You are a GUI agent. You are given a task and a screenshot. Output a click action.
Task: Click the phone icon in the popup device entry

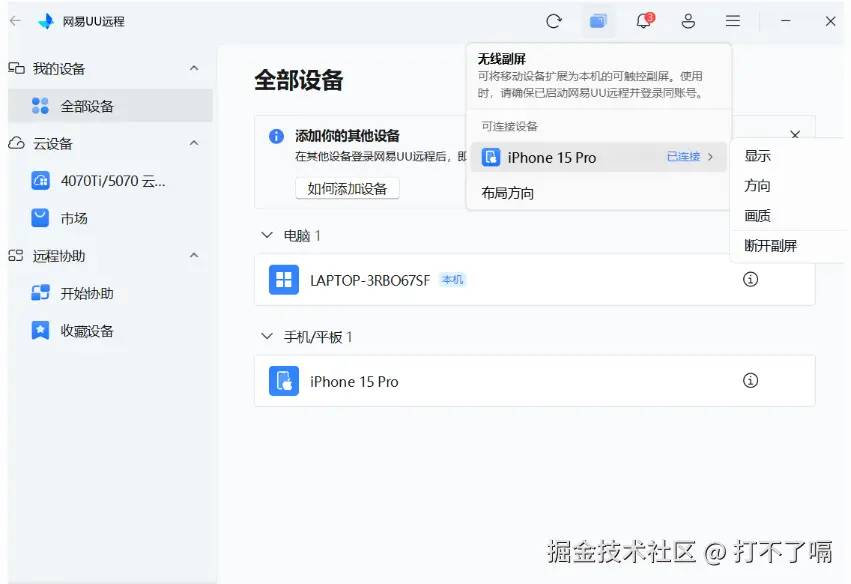click(x=491, y=157)
